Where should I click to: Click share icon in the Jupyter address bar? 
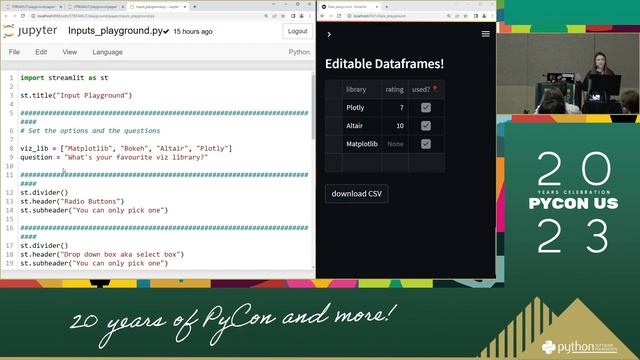[274, 16]
